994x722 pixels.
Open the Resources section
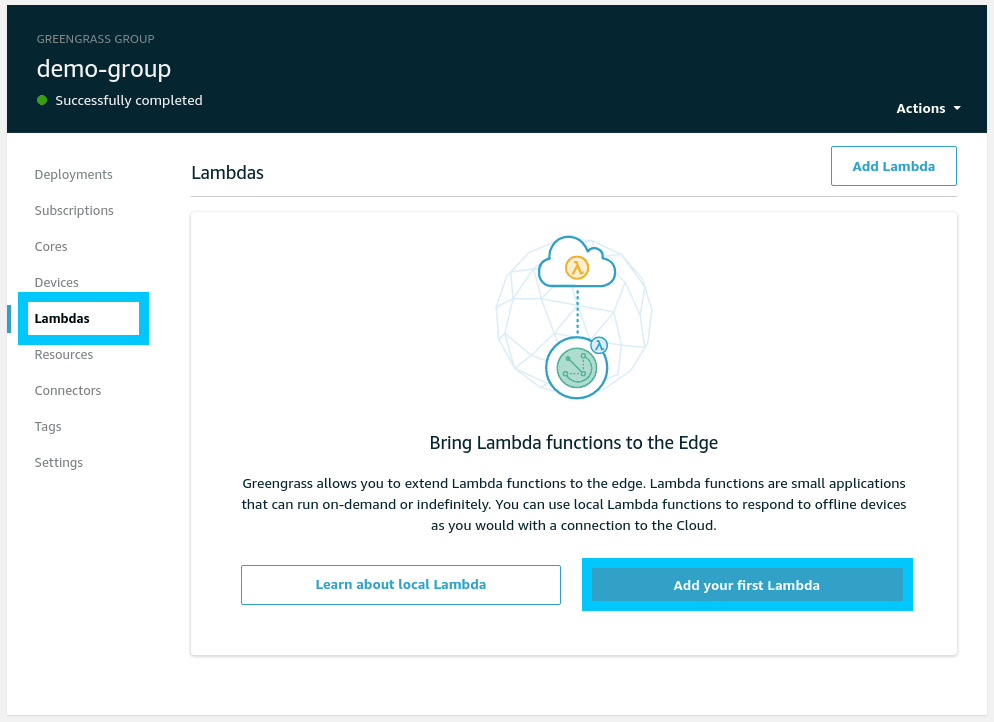click(63, 354)
